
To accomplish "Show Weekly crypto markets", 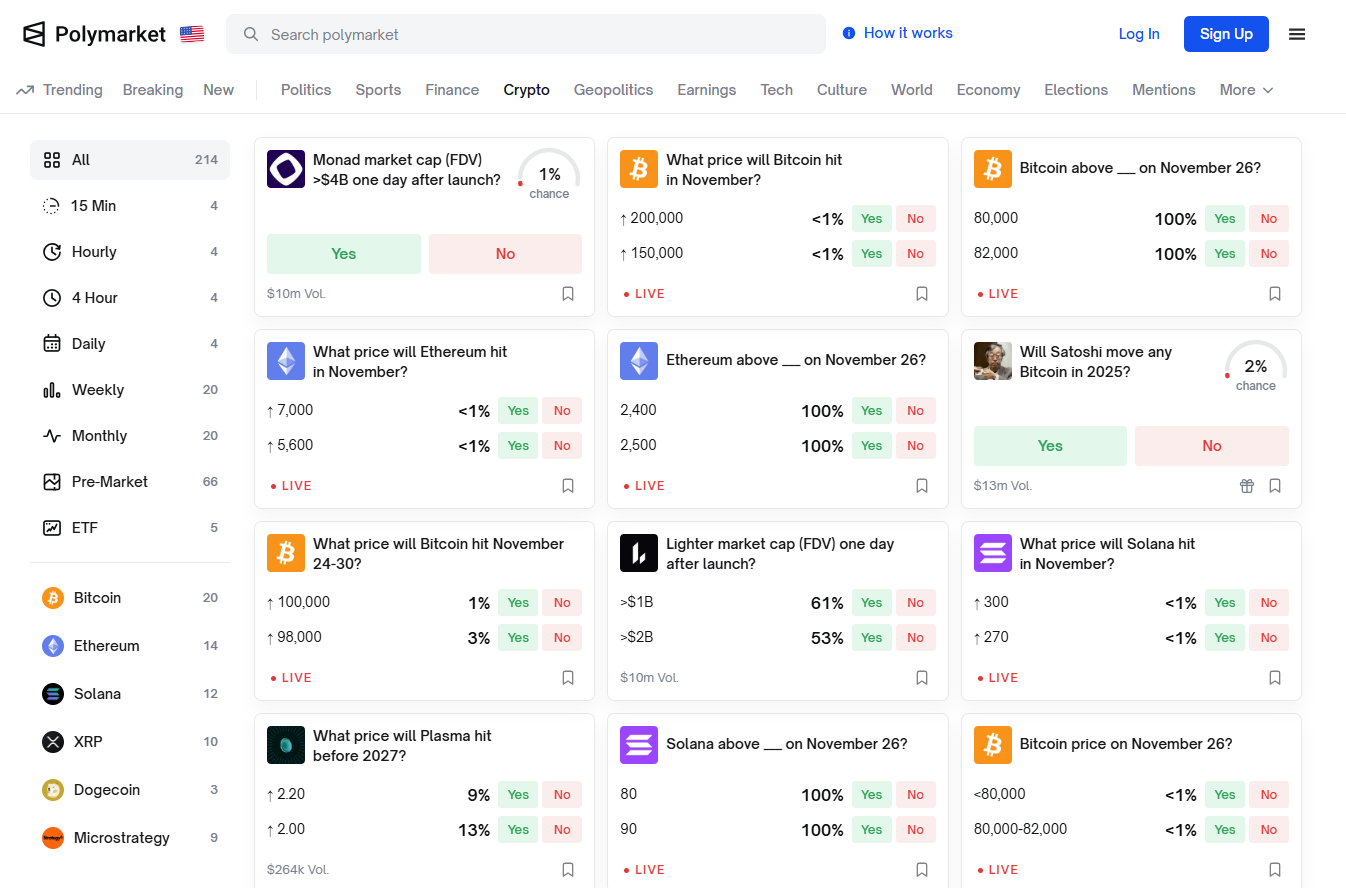I will point(130,390).
